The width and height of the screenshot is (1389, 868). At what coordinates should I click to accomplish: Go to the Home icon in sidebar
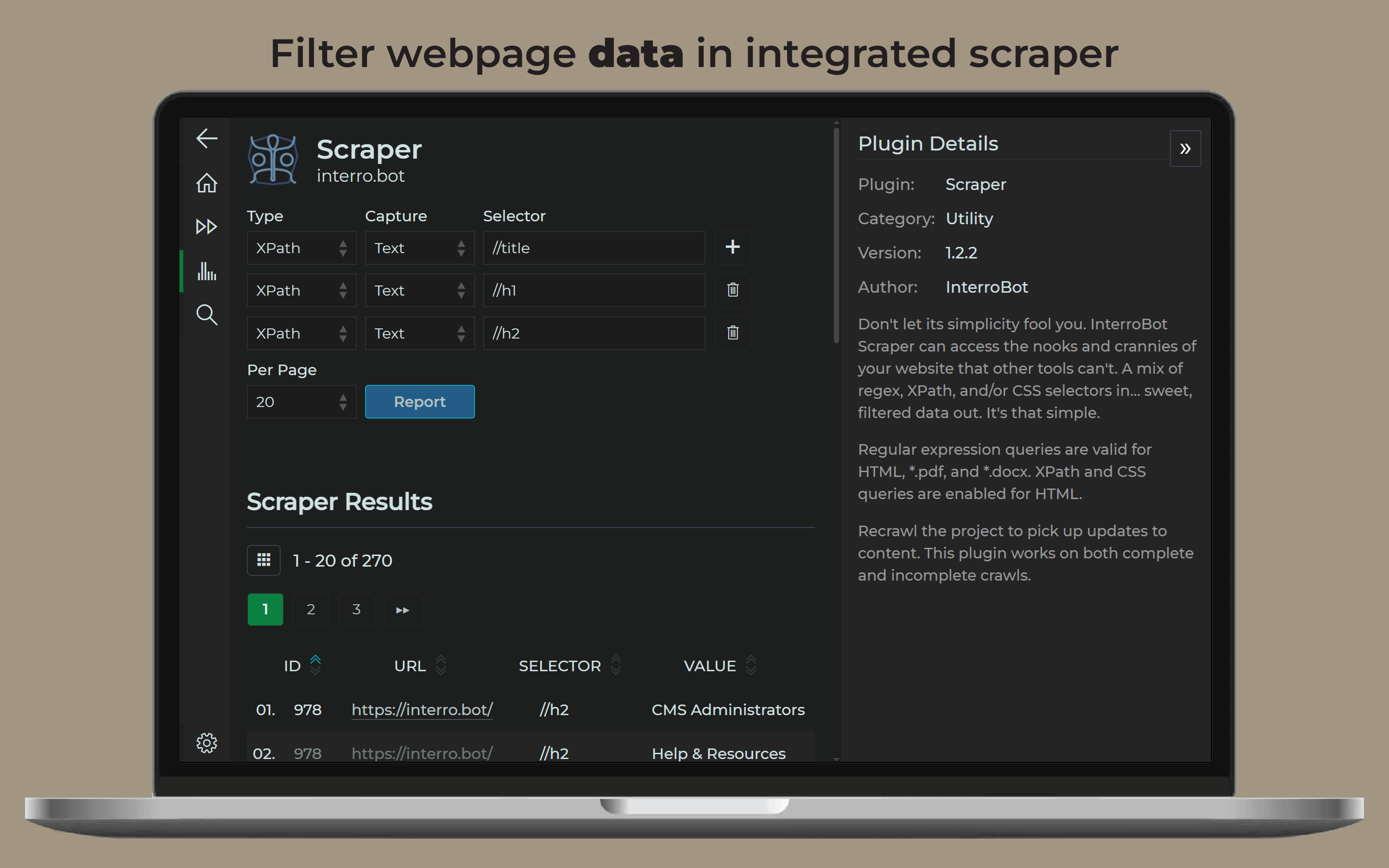click(206, 183)
